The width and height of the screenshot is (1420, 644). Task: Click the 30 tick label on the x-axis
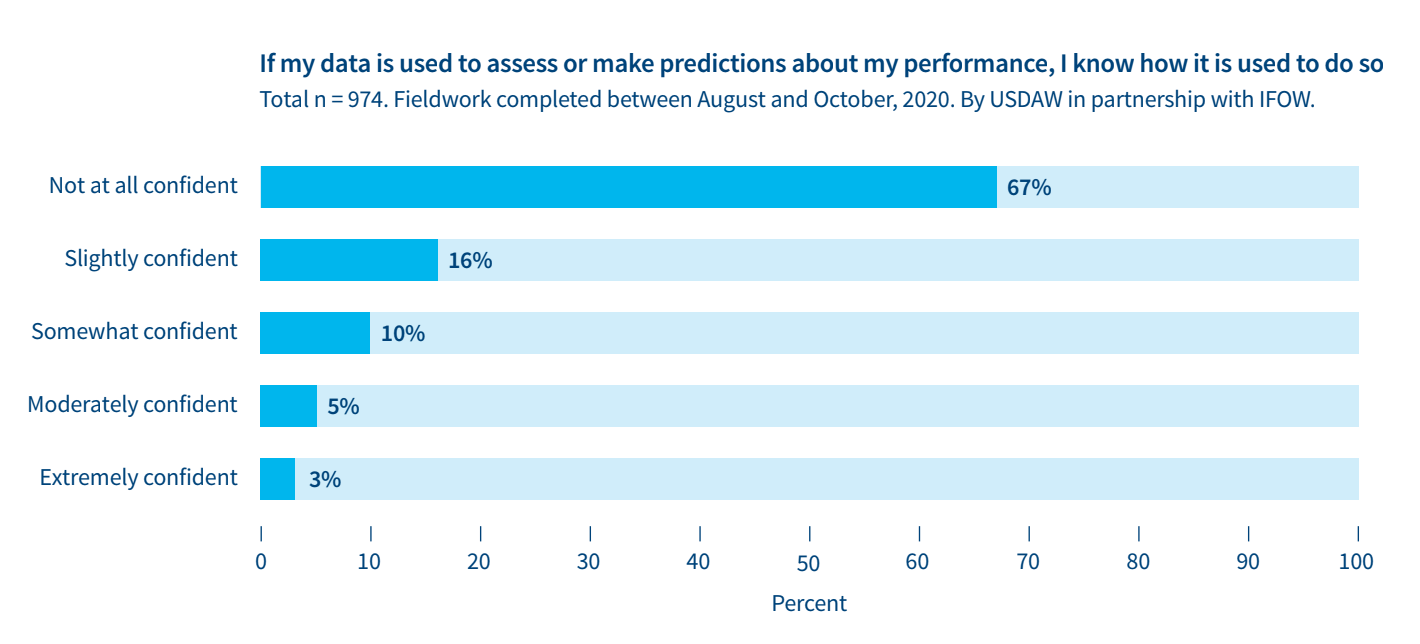click(x=589, y=562)
